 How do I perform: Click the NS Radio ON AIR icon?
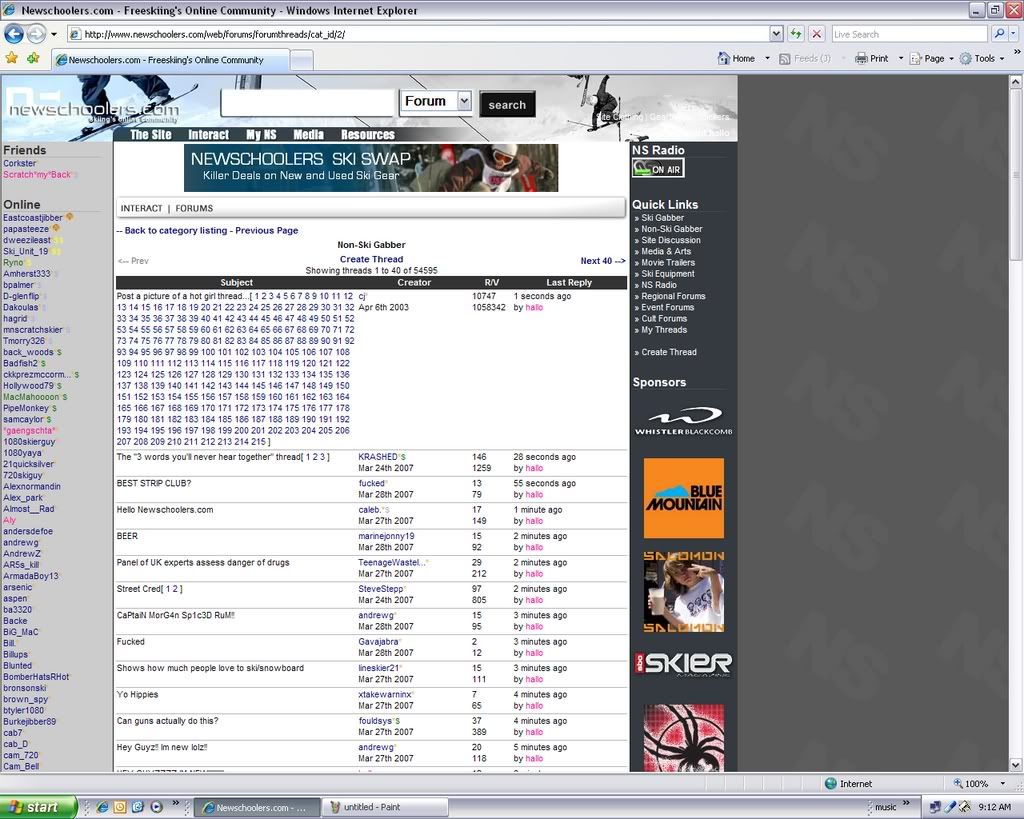(x=658, y=169)
